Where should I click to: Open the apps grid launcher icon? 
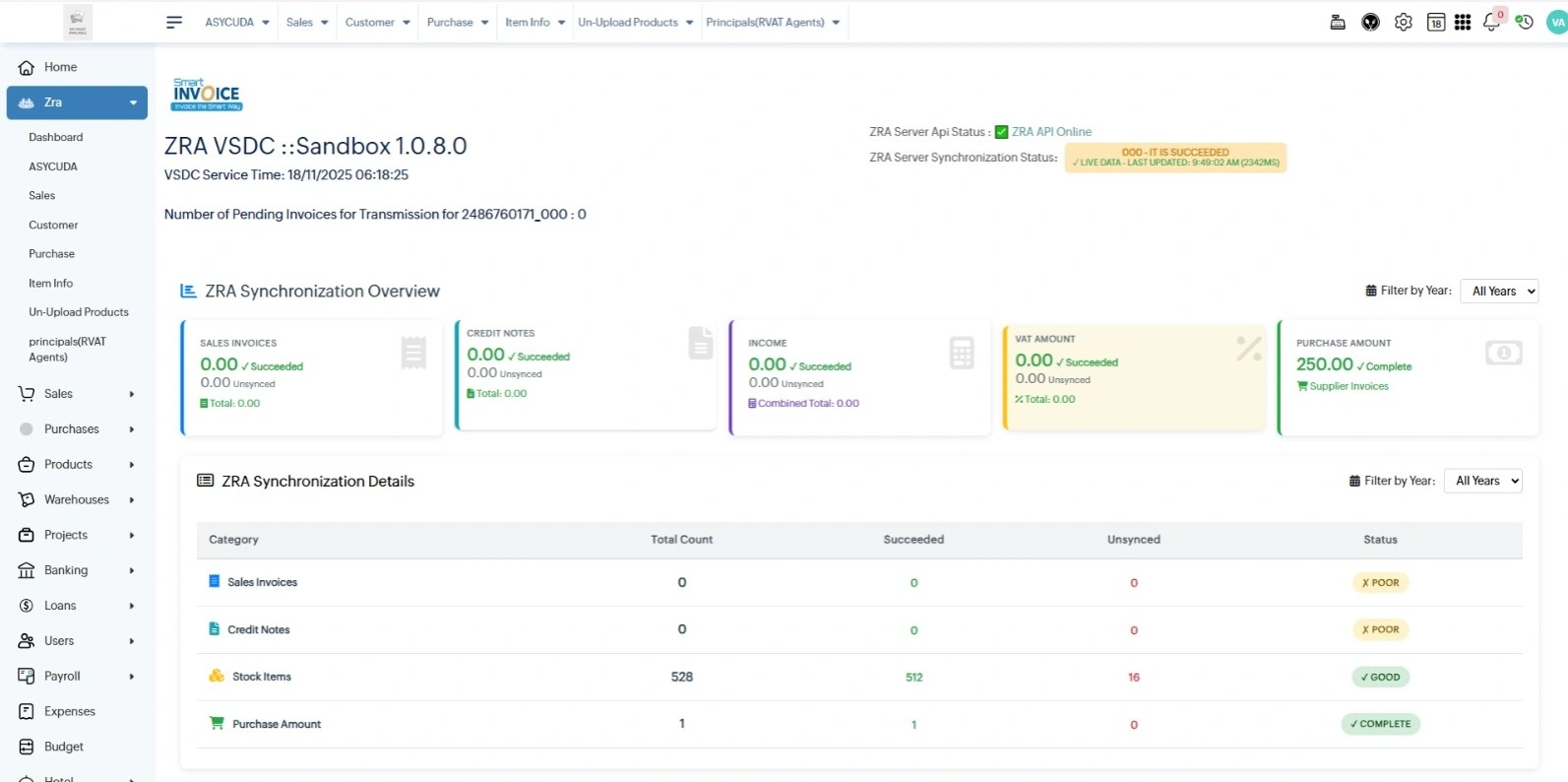(x=1463, y=22)
